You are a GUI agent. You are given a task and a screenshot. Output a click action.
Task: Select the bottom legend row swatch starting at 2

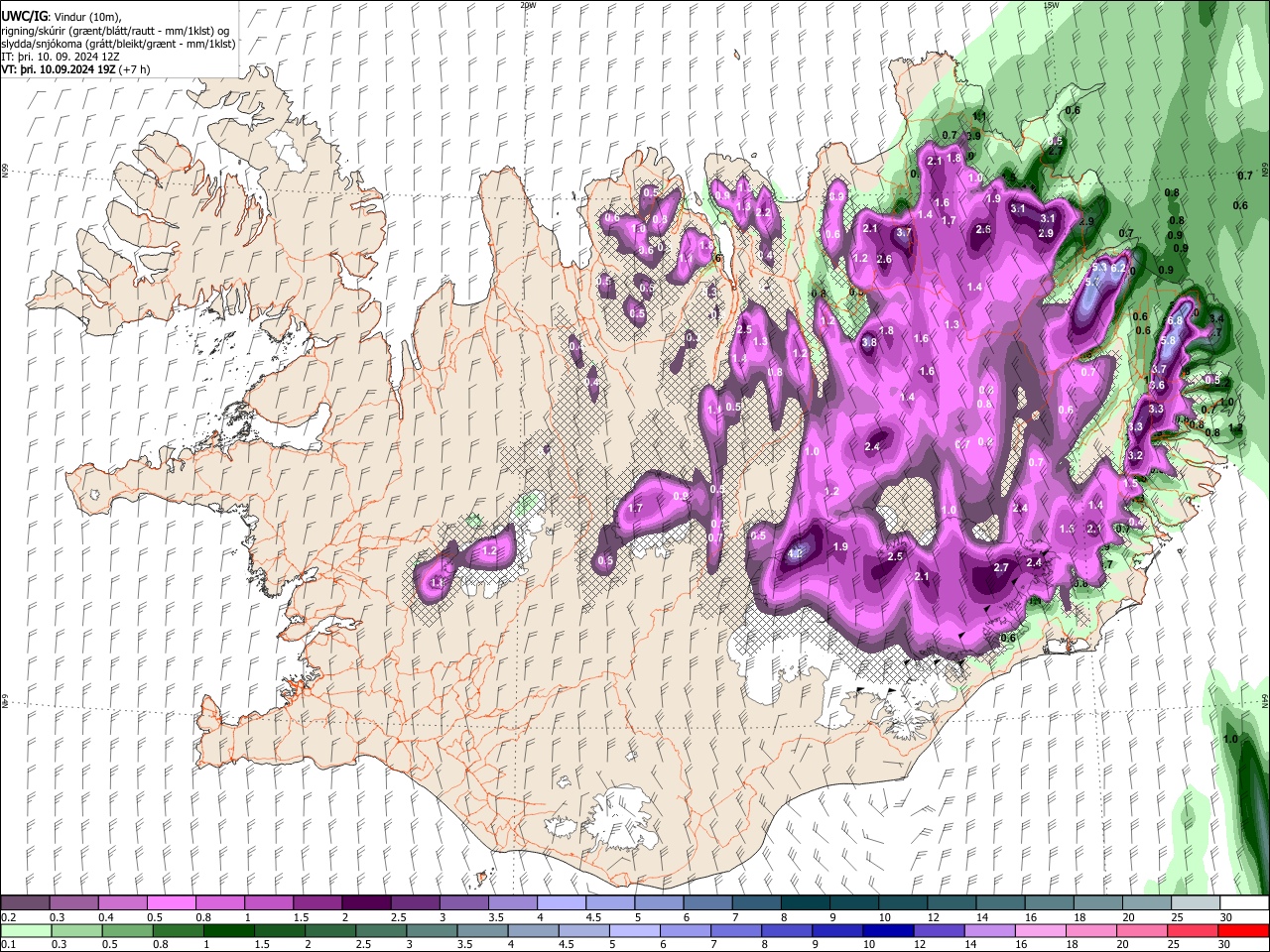pos(331,931)
